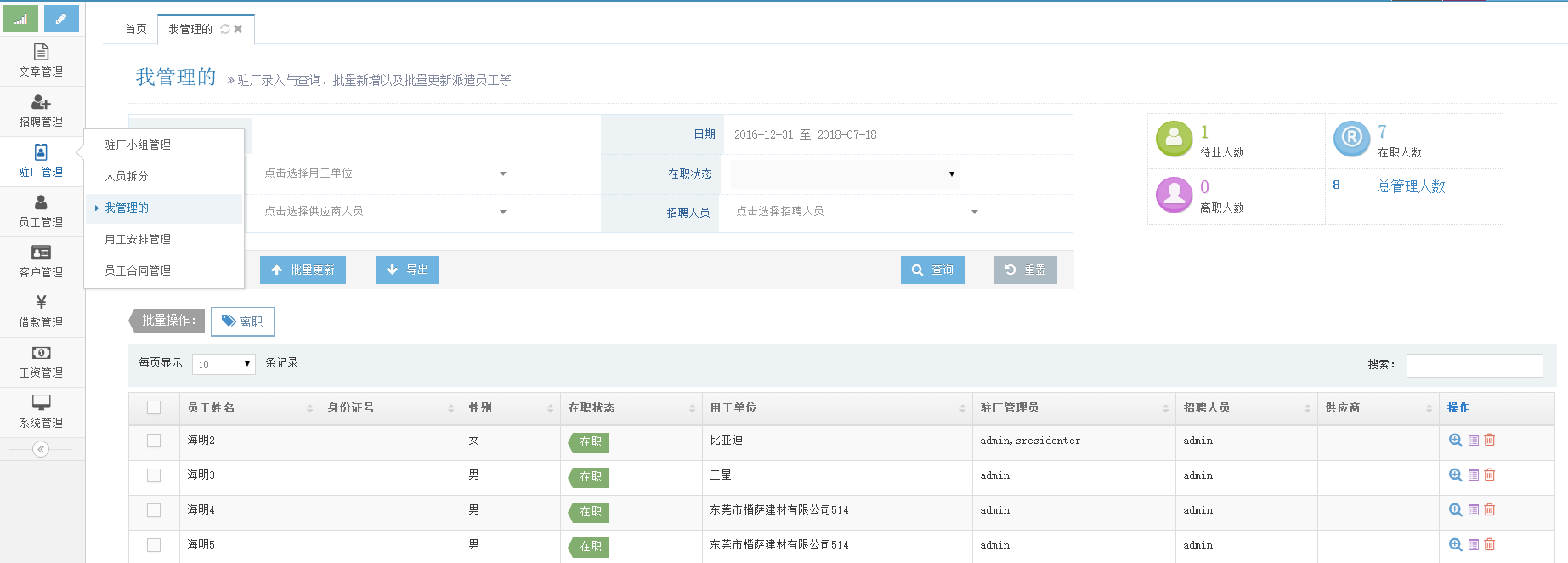Image resolution: width=1568 pixels, height=563 pixels.
Task: Click the purple 离职人数 avatar icon
Action: click(x=1174, y=194)
